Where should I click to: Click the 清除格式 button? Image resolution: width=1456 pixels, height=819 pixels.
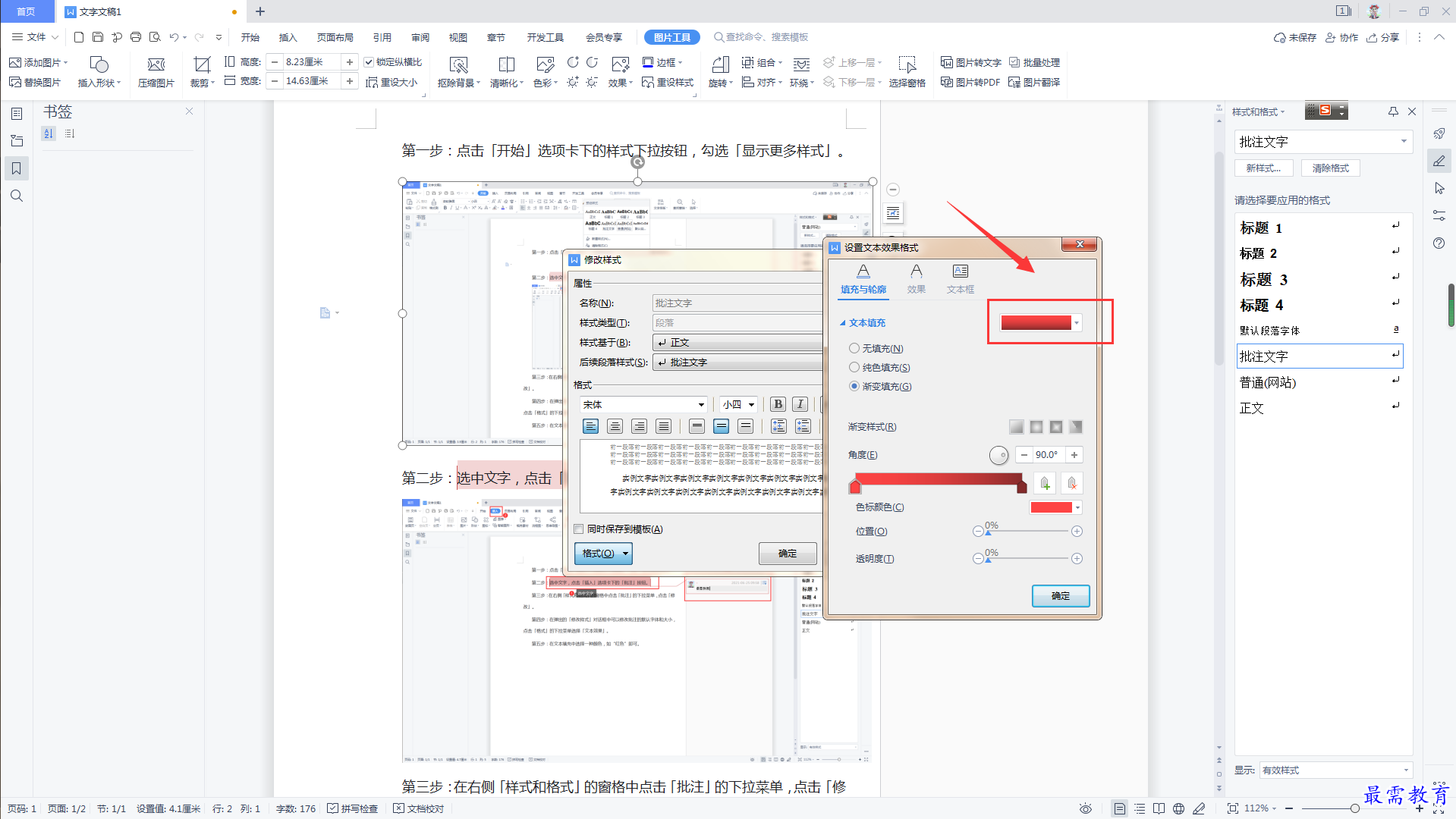1331,168
